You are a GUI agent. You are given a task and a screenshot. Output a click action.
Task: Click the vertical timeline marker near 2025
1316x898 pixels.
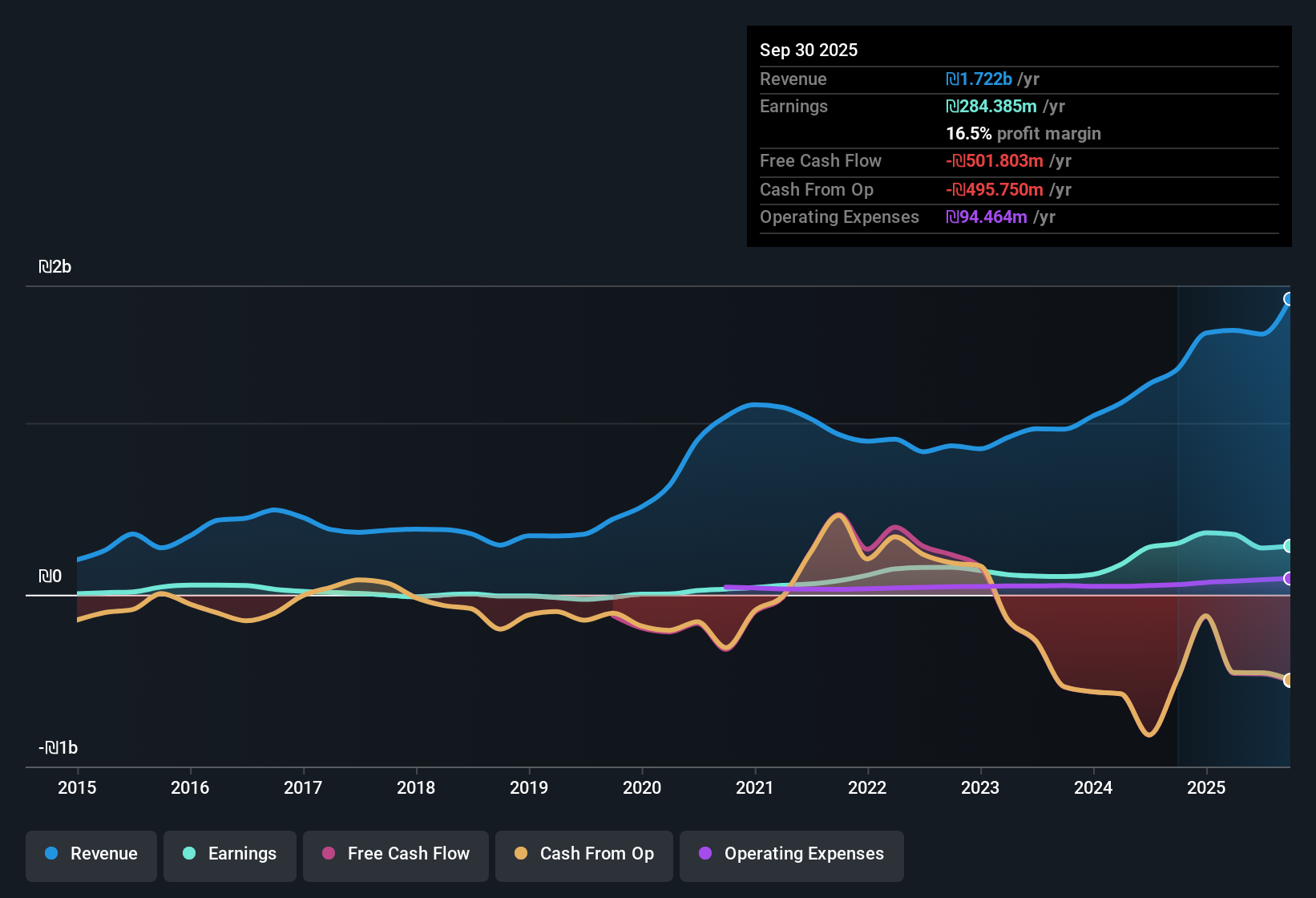point(1177,521)
